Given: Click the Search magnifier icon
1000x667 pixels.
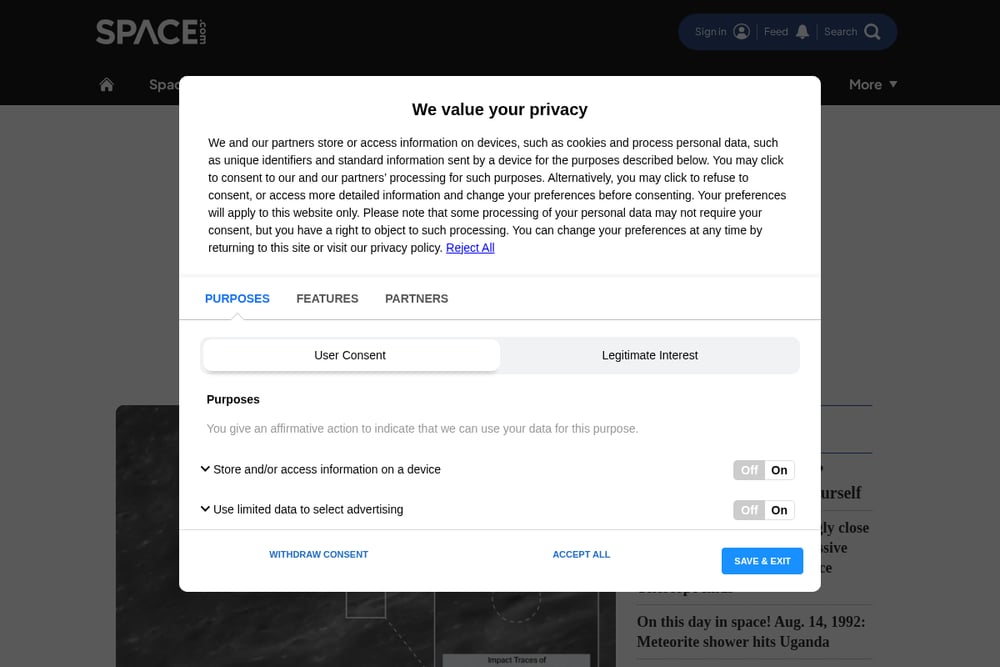Looking at the screenshot, I should [x=872, y=32].
